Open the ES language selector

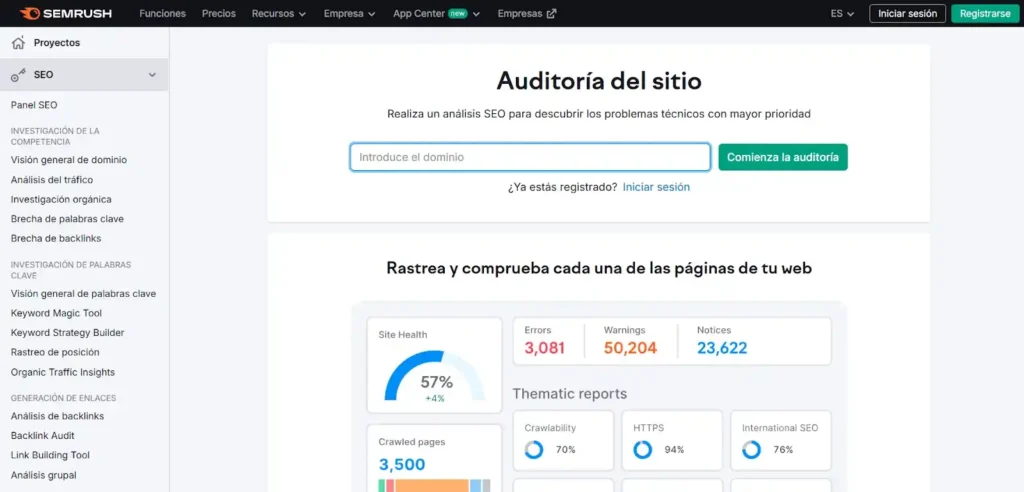(x=842, y=13)
